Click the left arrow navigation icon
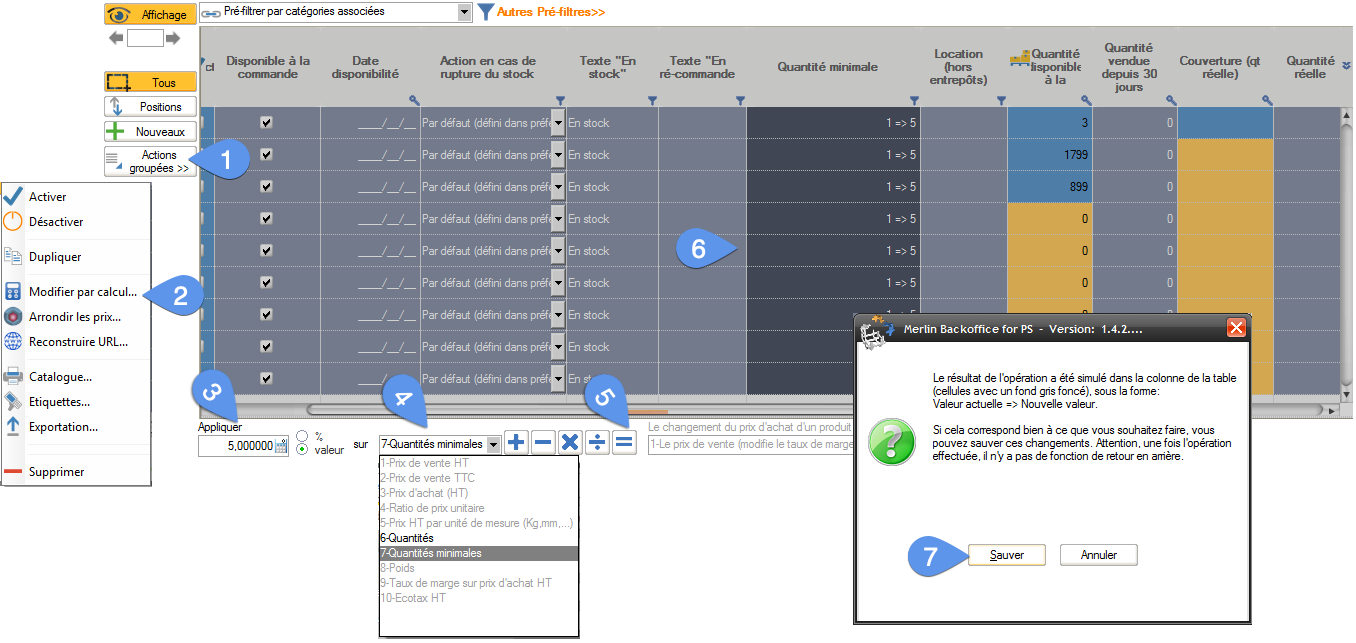Image resolution: width=1356 pixels, height=643 pixels. point(116,38)
